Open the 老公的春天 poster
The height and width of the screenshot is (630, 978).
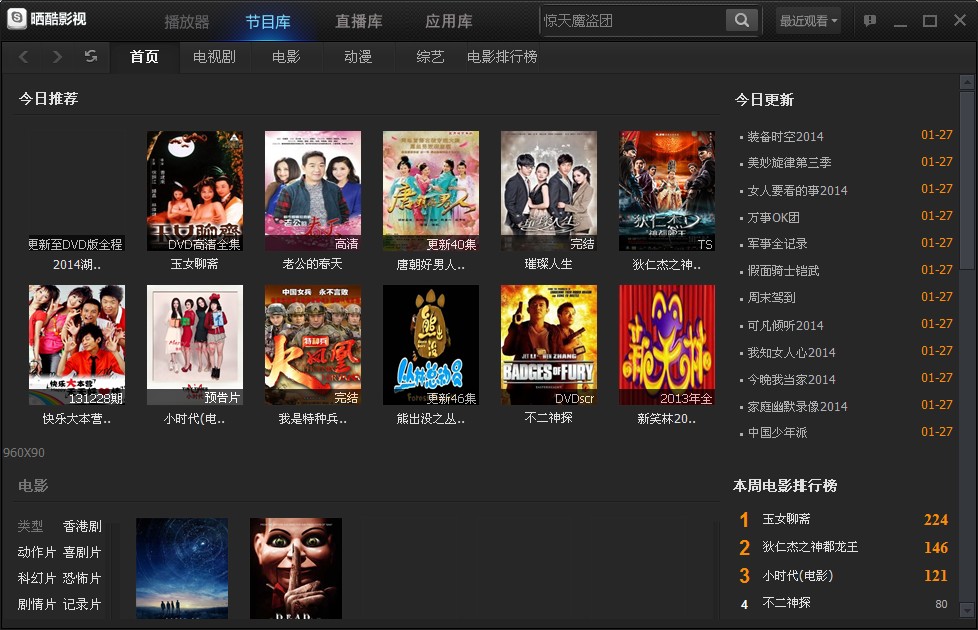coord(312,191)
